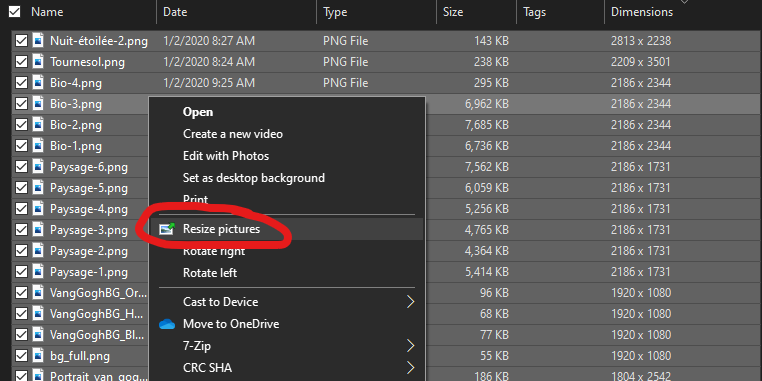Click the file icon of Paysage-2.png
Screen dimensions: 762x381
click(38, 251)
